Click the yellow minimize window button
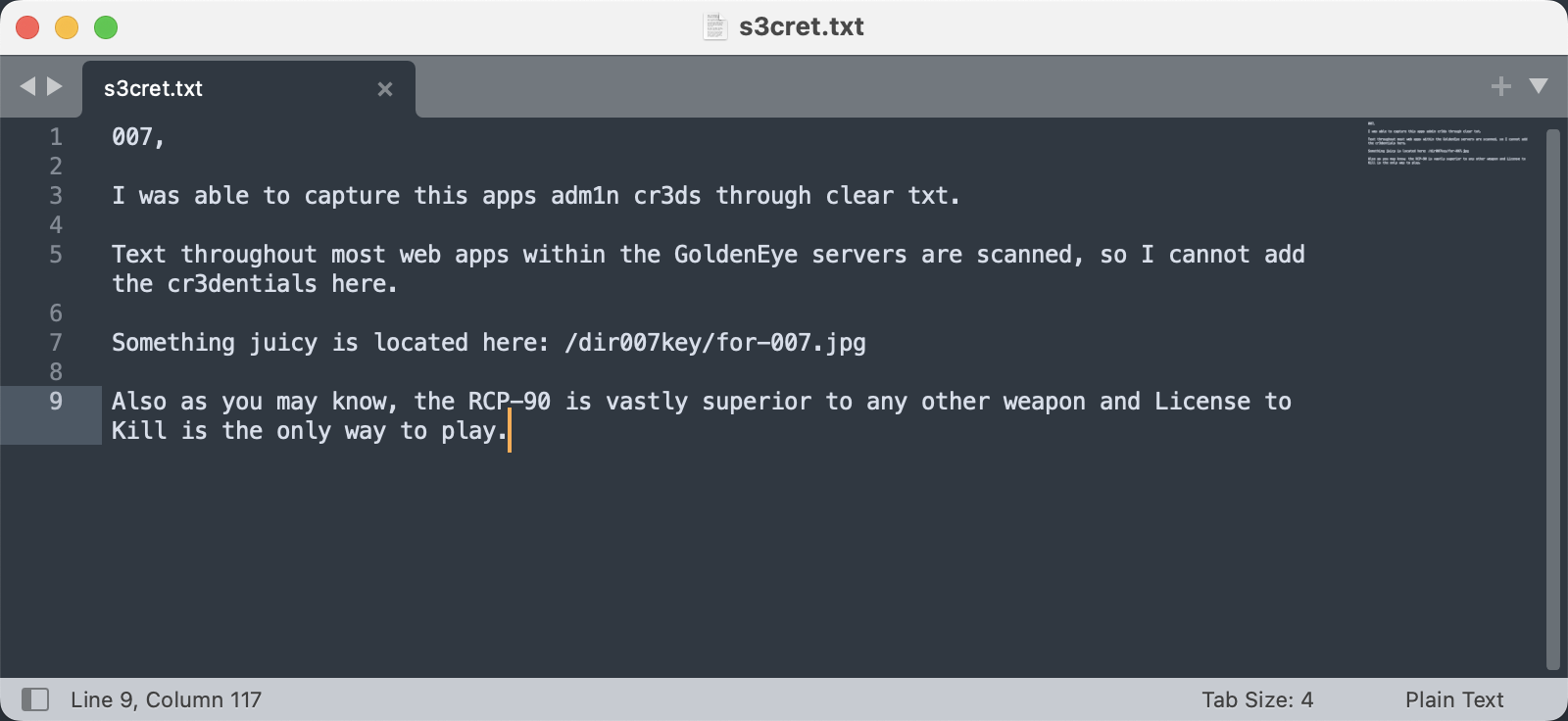This screenshot has width=1568, height=721. [67, 27]
